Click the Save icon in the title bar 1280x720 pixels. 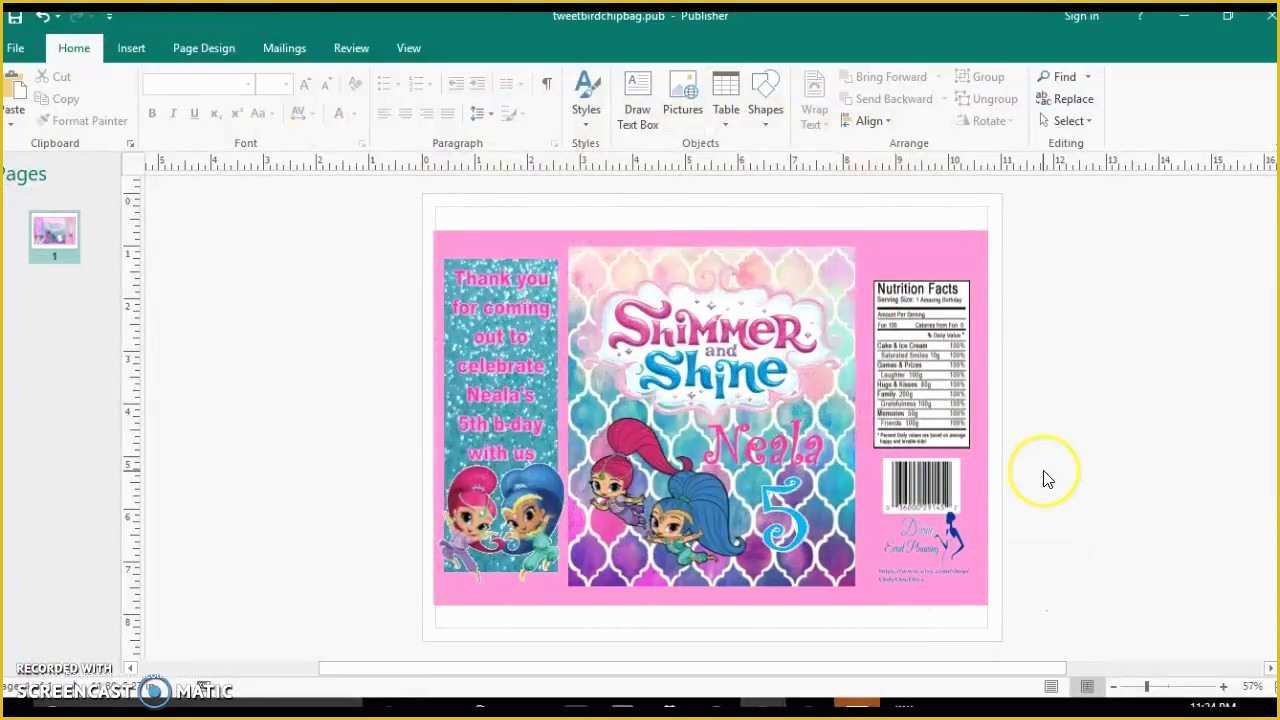pyautogui.click(x=15, y=16)
